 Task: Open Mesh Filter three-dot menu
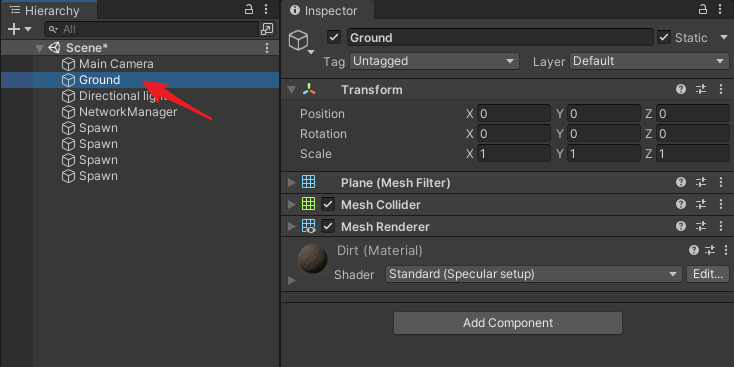(x=721, y=182)
